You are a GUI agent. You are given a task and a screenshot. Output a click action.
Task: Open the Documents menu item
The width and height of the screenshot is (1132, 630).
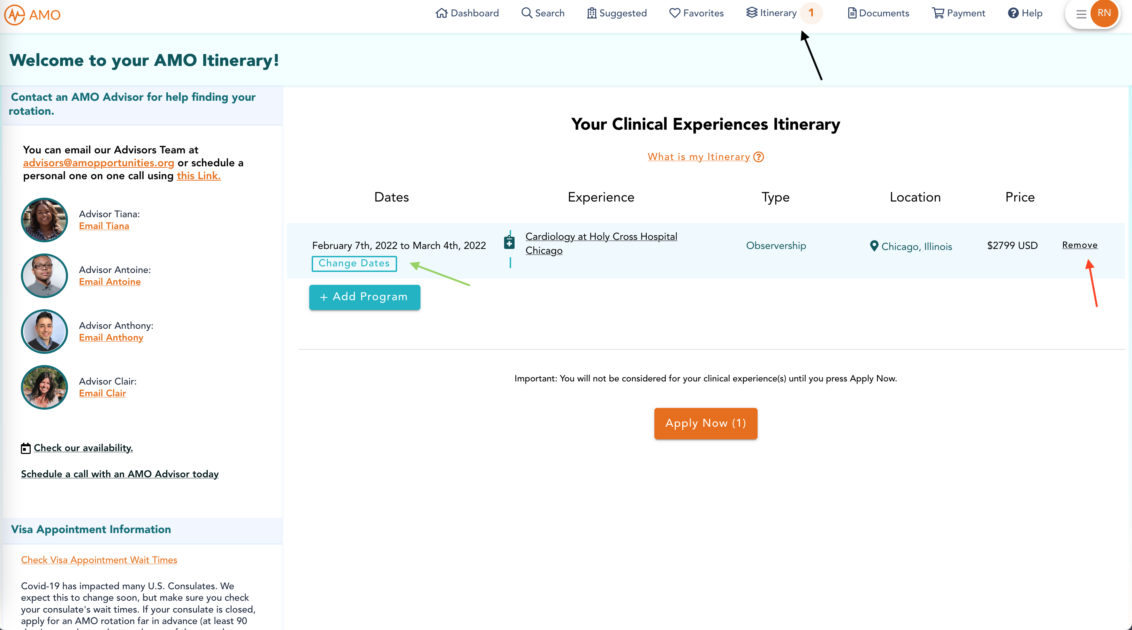(x=878, y=13)
